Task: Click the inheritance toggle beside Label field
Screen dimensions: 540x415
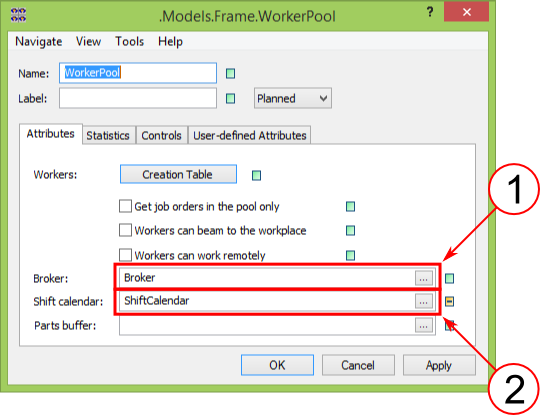Action: pyautogui.click(x=230, y=98)
